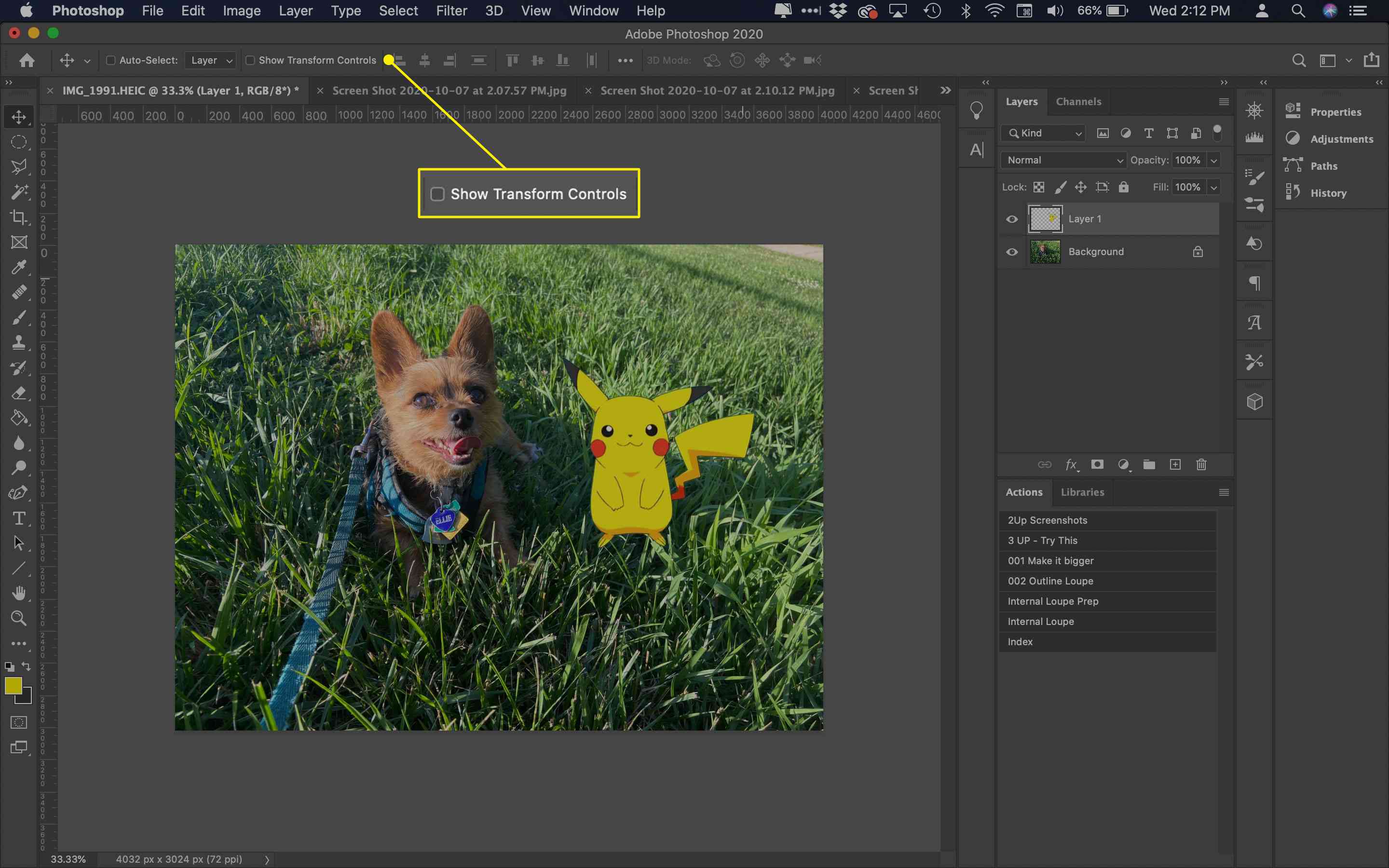Click the Layer 1 thumbnail
1389x868 pixels.
coord(1045,218)
